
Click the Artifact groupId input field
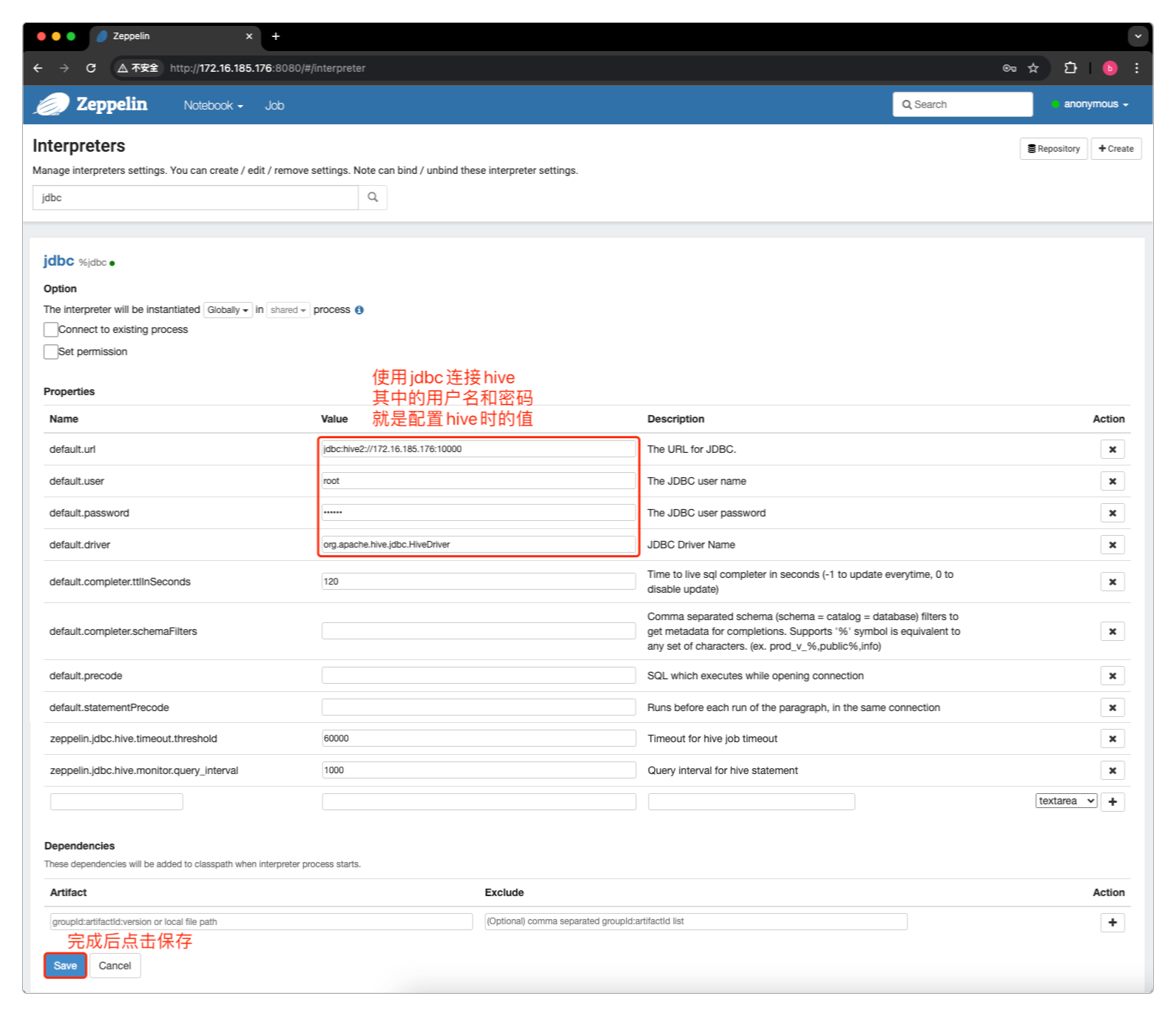(x=261, y=921)
